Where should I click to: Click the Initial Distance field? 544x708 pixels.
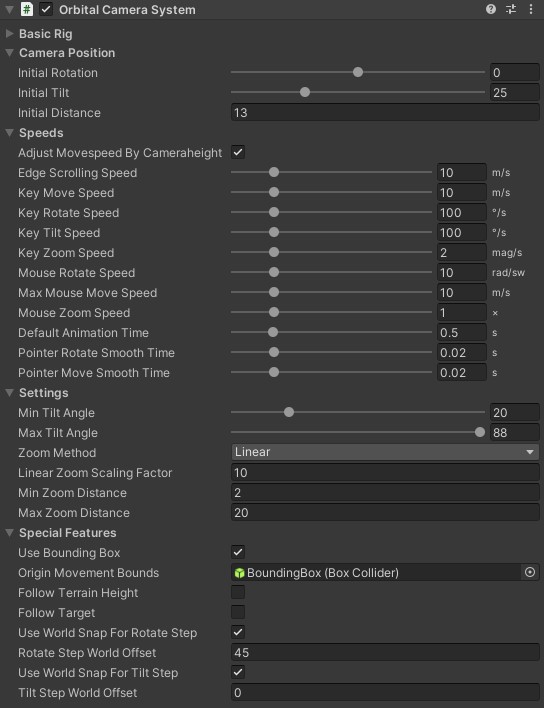point(385,112)
